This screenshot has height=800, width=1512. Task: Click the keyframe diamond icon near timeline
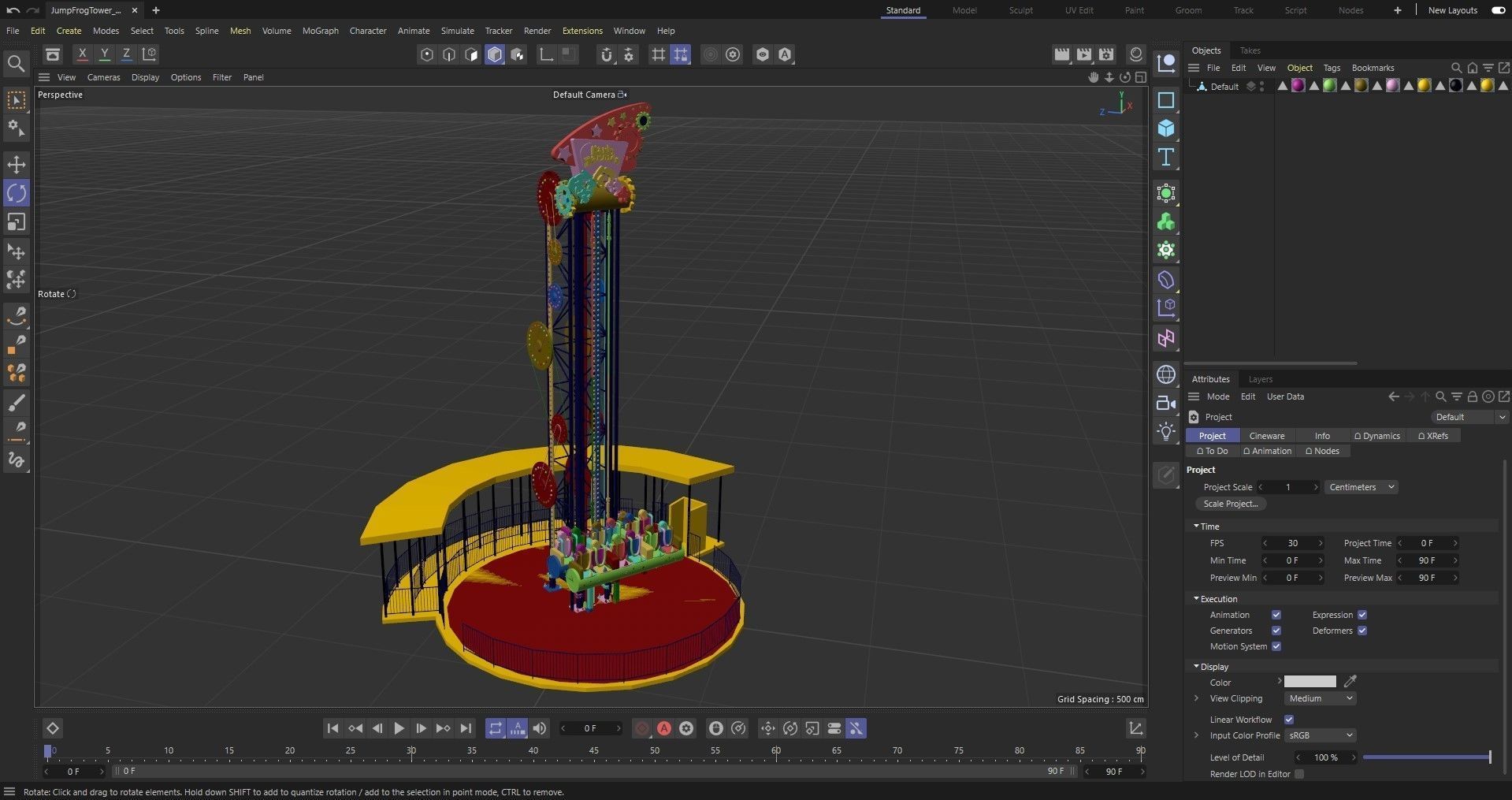click(x=53, y=728)
